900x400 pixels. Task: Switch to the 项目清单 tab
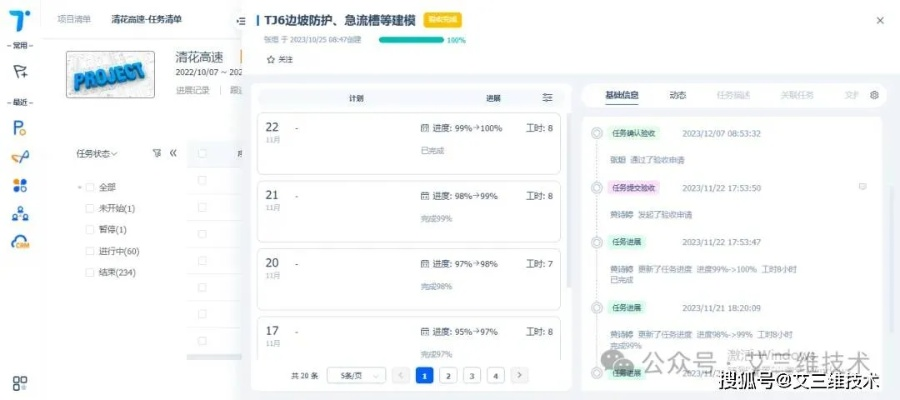(74, 20)
